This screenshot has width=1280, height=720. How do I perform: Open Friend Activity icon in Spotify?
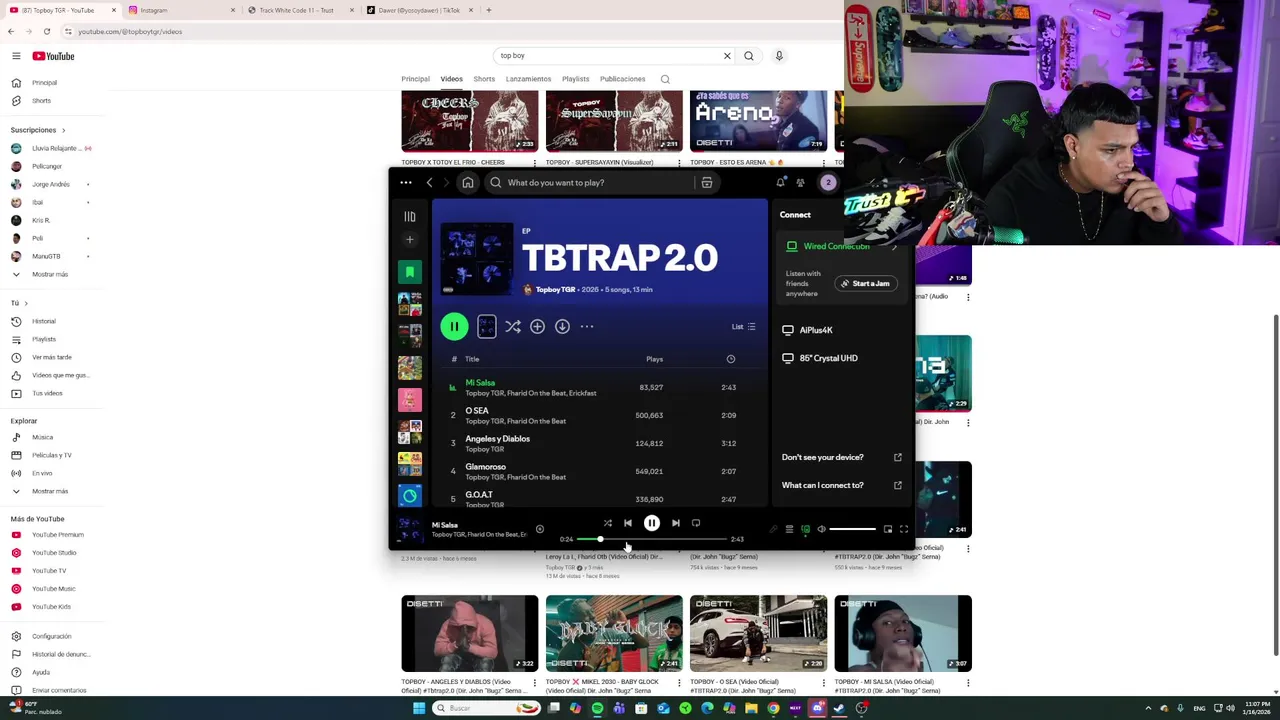tap(800, 182)
